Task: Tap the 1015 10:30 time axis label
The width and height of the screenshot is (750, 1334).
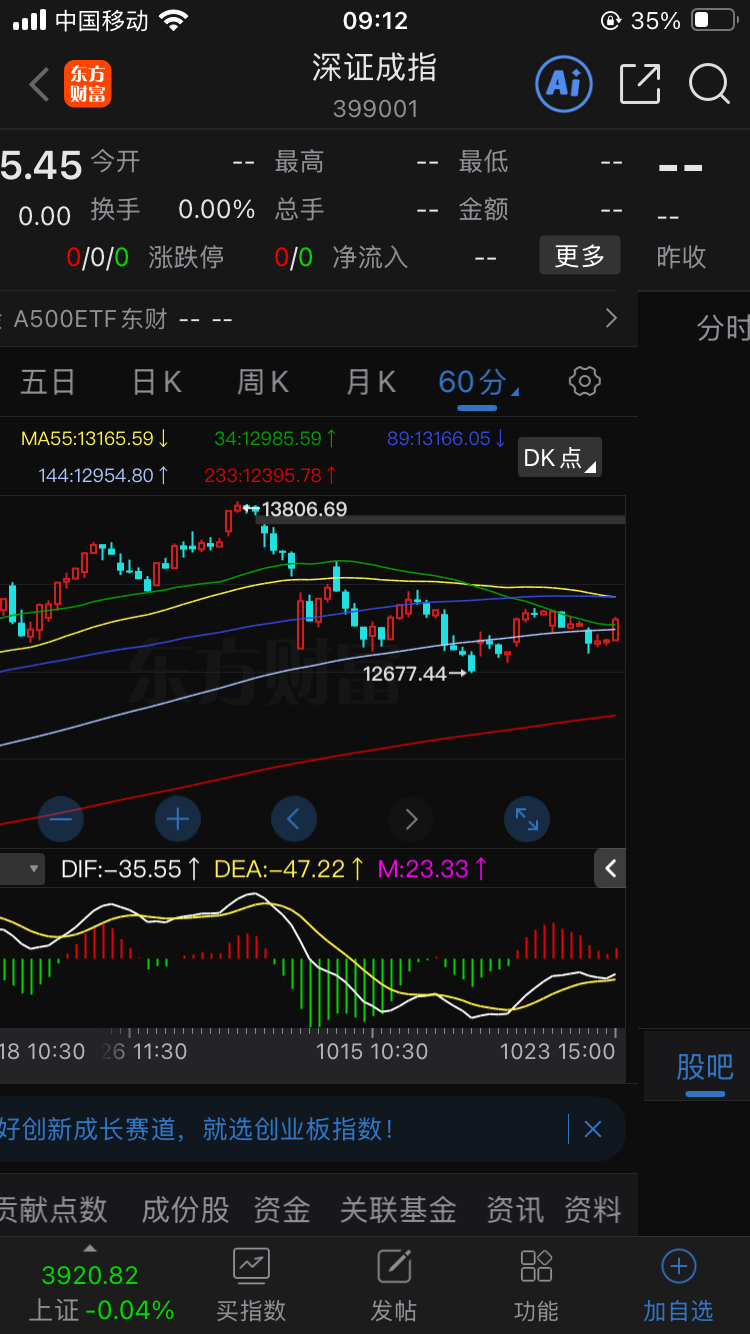Action: coord(372,1051)
